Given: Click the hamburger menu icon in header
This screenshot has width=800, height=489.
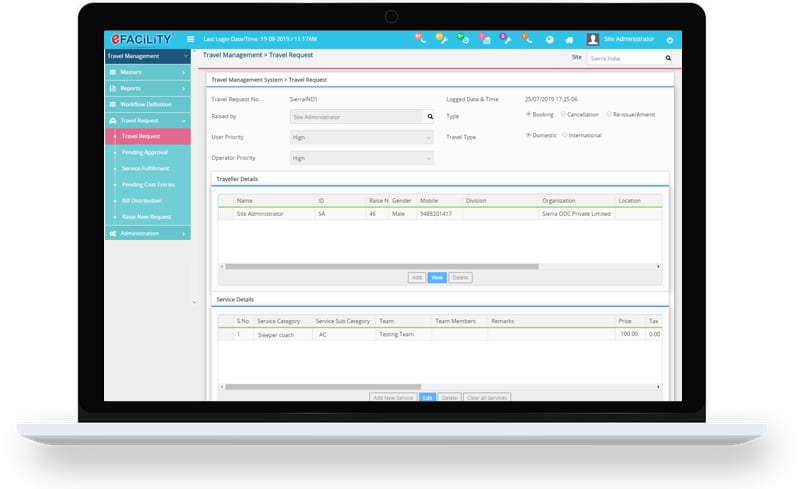Looking at the screenshot, I should pyautogui.click(x=191, y=39).
